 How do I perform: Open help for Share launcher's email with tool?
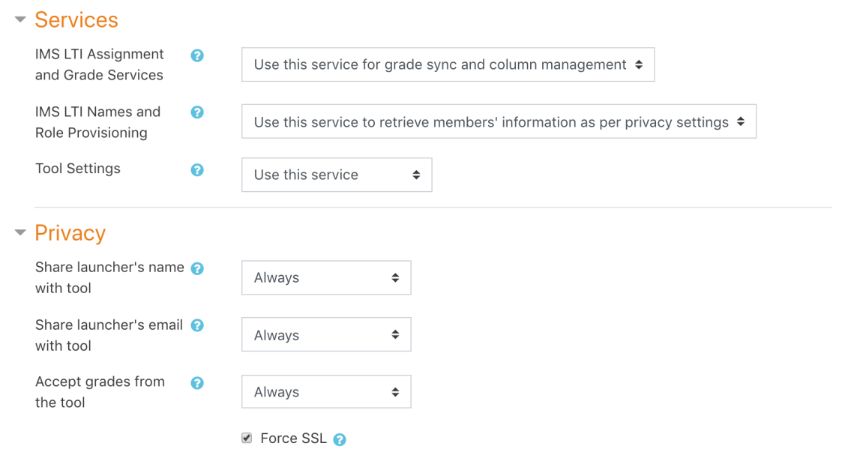(x=197, y=326)
